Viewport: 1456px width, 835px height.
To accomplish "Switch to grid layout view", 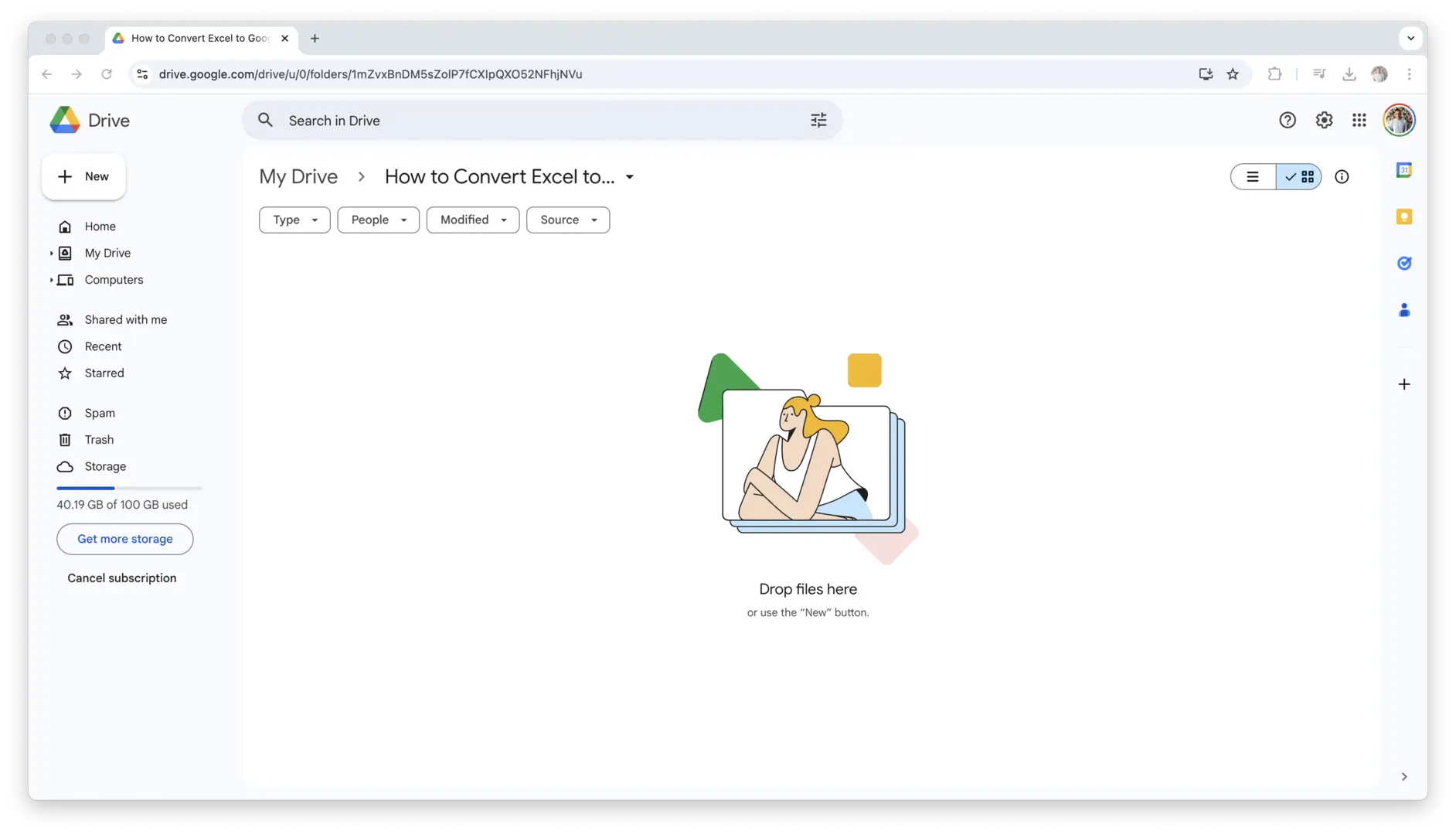I will (1299, 177).
